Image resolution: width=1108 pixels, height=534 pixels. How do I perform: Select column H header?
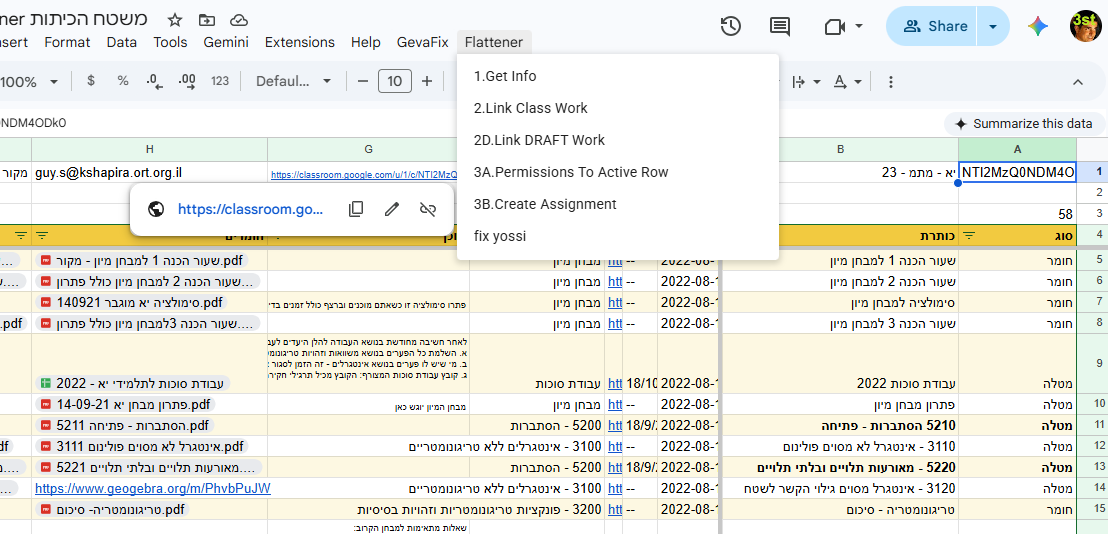click(149, 149)
